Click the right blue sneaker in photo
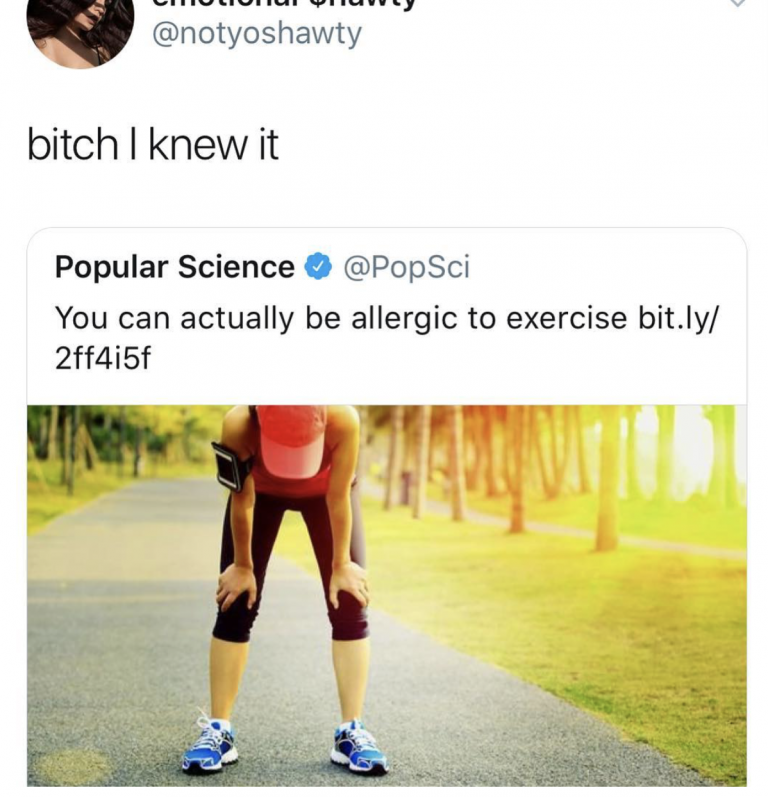 point(359,749)
